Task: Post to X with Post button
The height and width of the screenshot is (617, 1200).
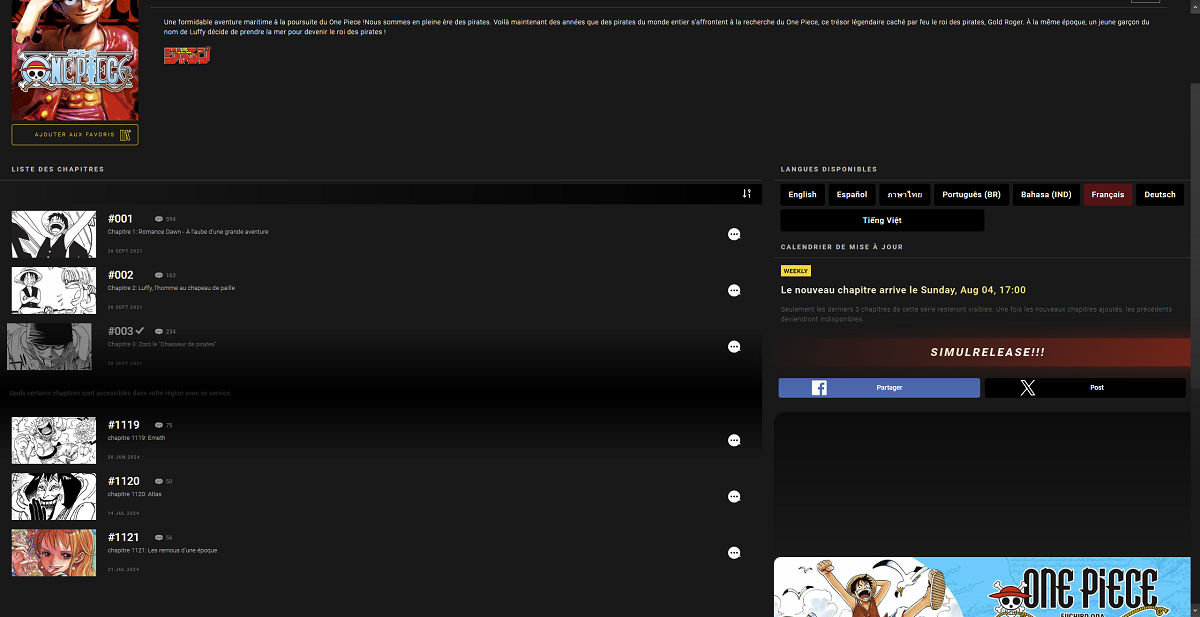Action: click(1085, 388)
